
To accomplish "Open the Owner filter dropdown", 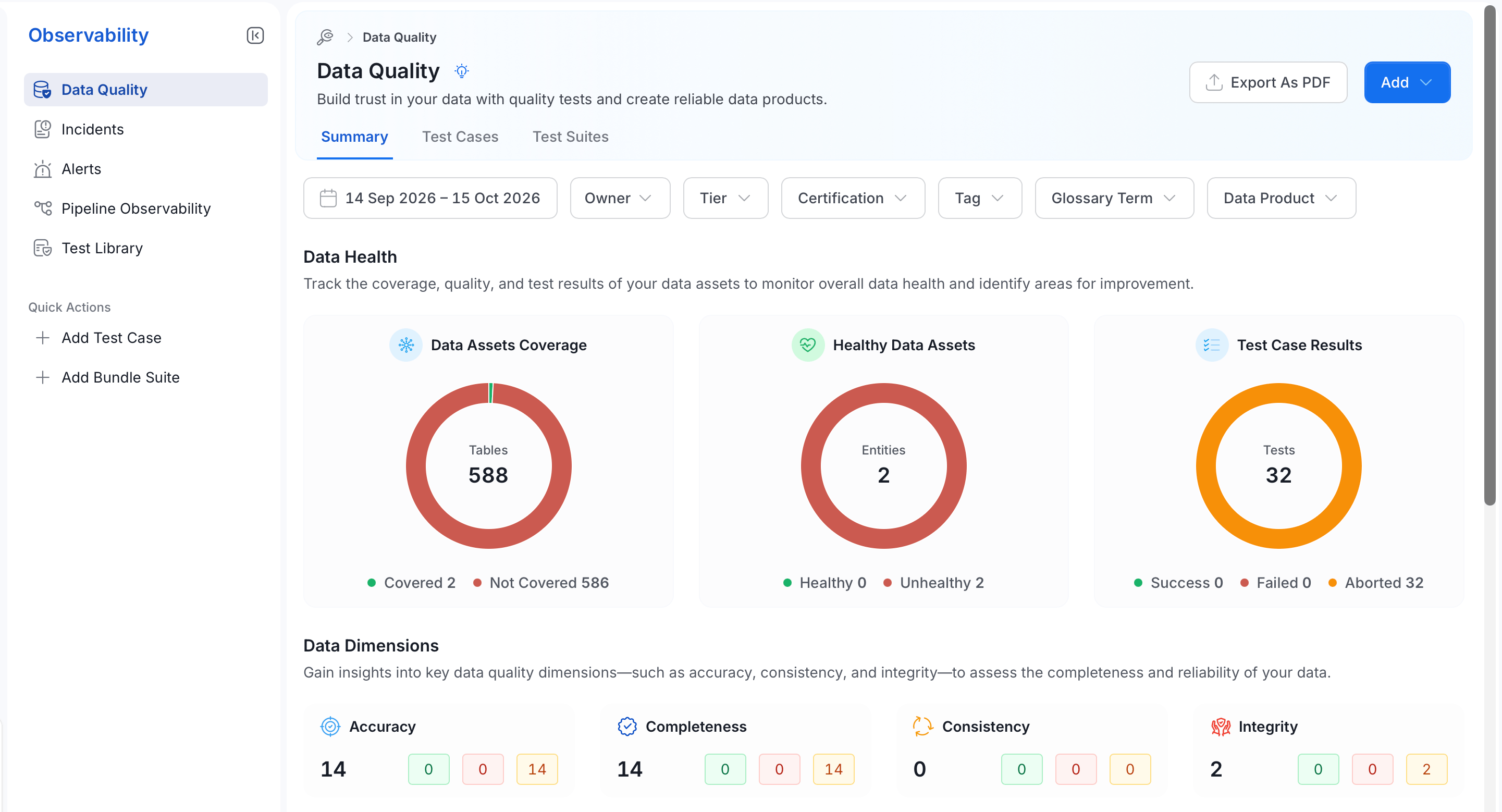I will point(620,198).
